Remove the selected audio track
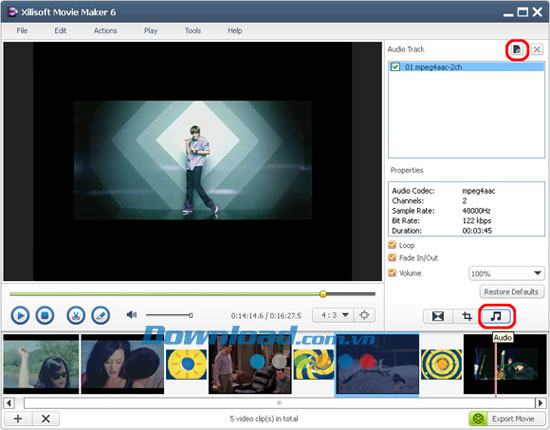Screen dimensions: 550x430 point(537,49)
